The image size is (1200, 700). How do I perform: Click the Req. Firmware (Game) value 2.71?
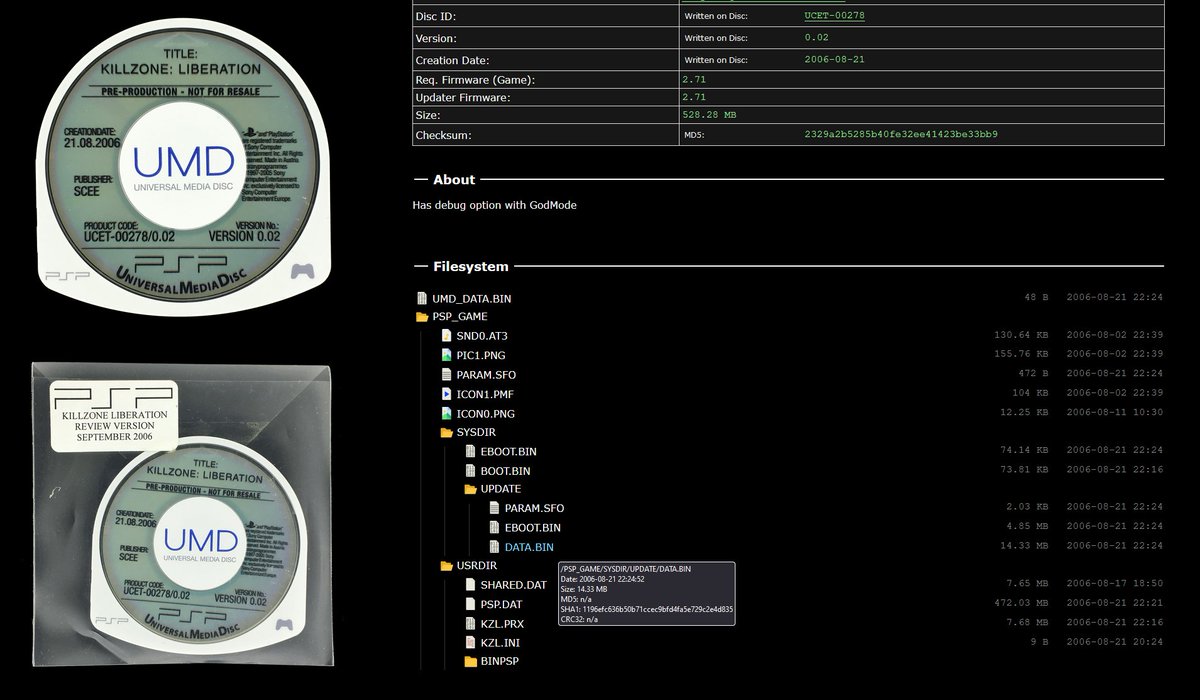[694, 79]
